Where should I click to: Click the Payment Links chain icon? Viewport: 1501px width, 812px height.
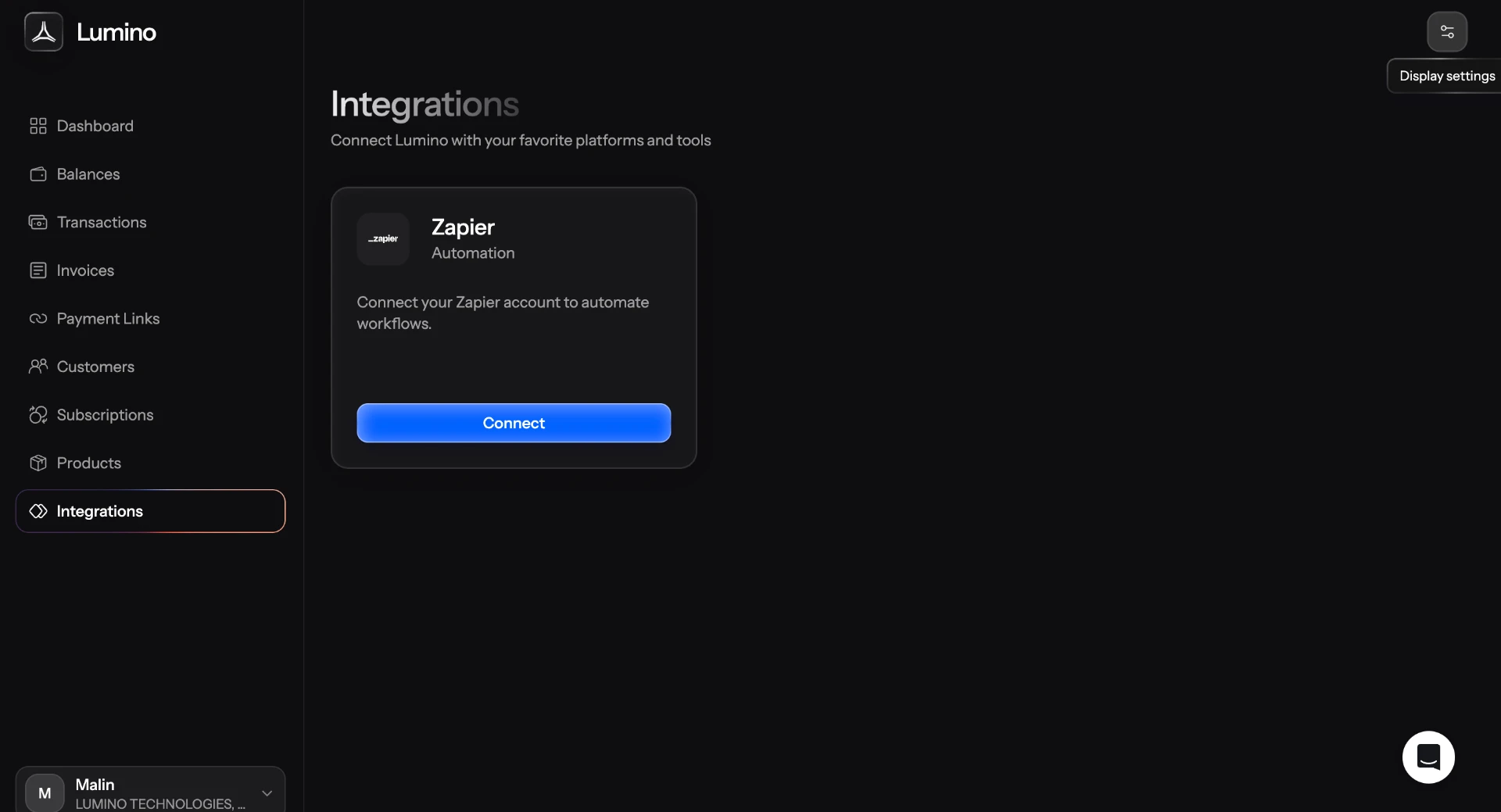pos(38,319)
